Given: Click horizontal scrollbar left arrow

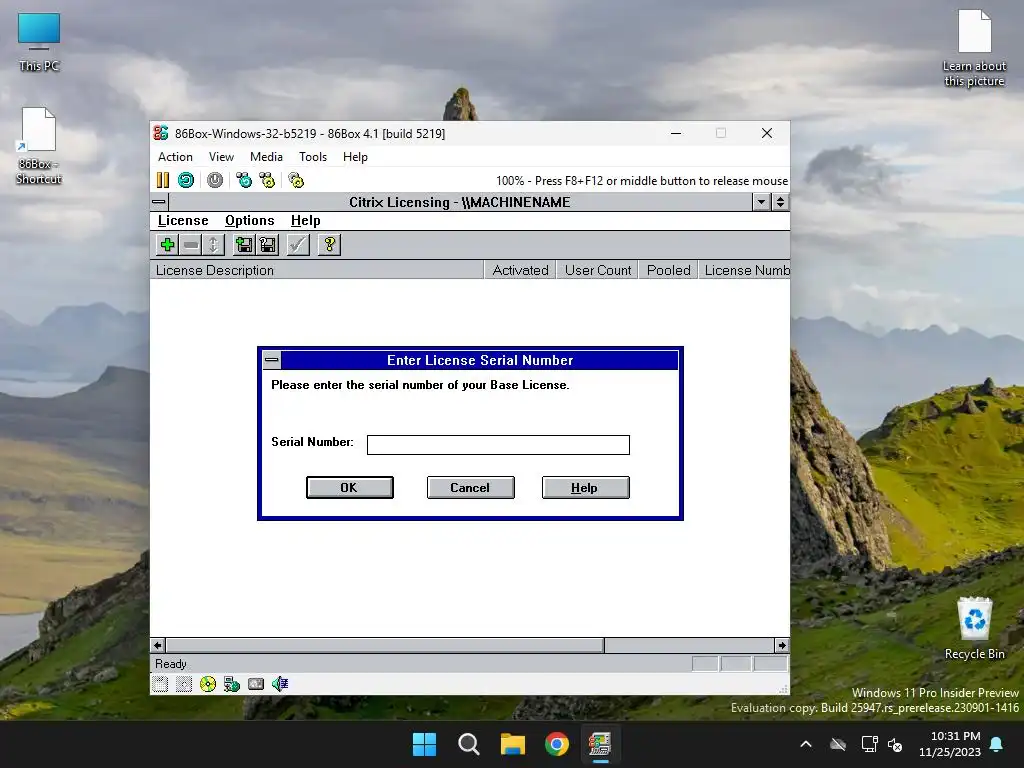Looking at the screenshot, I should 157,645.
